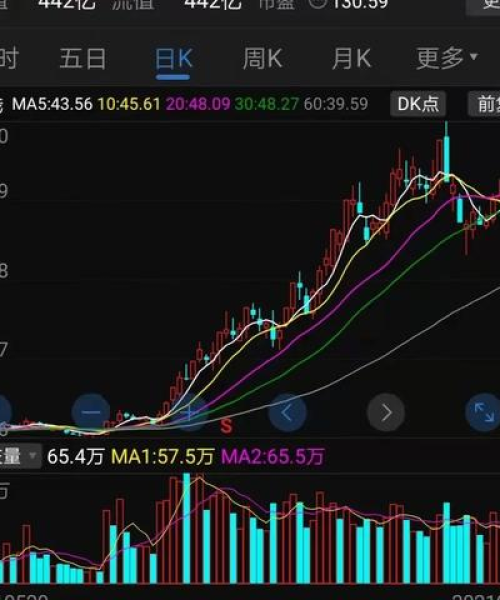This screenshot has width=500, height=600.
Task: Tap the MA30 48.27 green label
Action: coord(267,104)
